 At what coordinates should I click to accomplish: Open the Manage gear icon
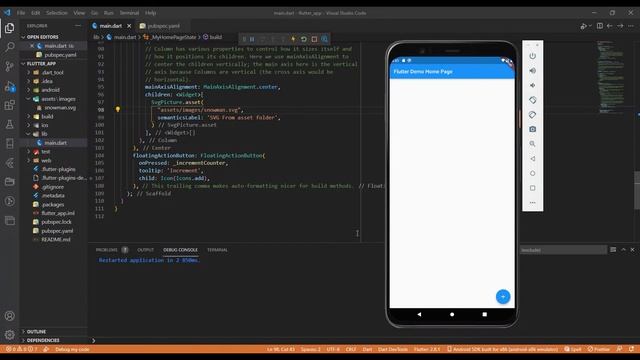pyautogui.click(x=9, y=335)
